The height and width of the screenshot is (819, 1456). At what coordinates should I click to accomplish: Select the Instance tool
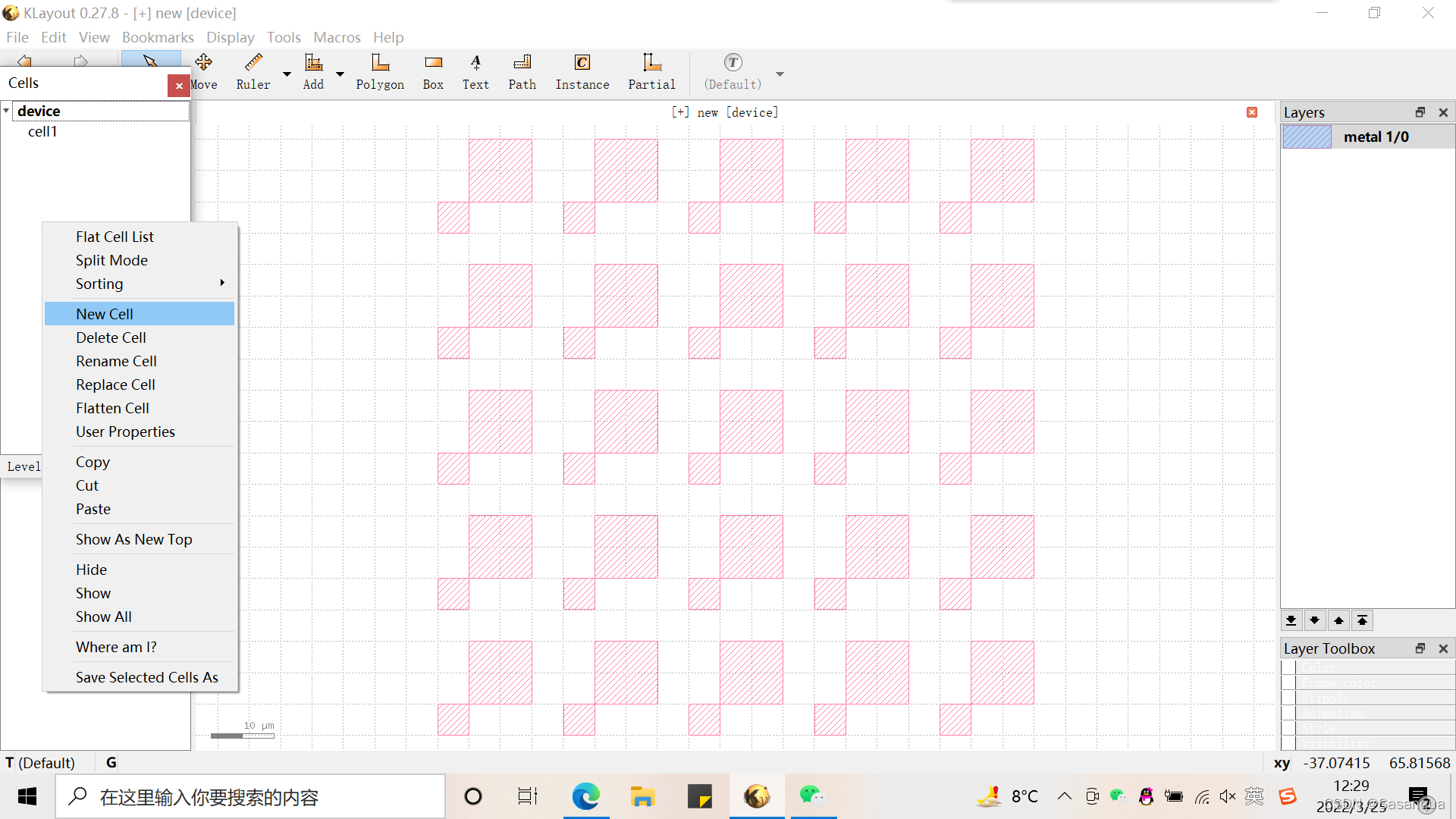582,72
